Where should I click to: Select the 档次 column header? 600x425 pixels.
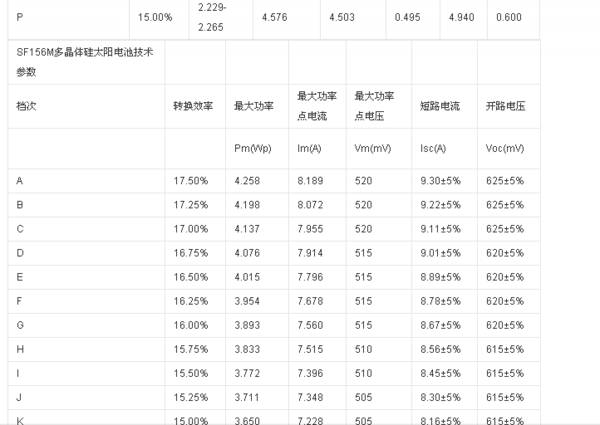pos(26,106)
